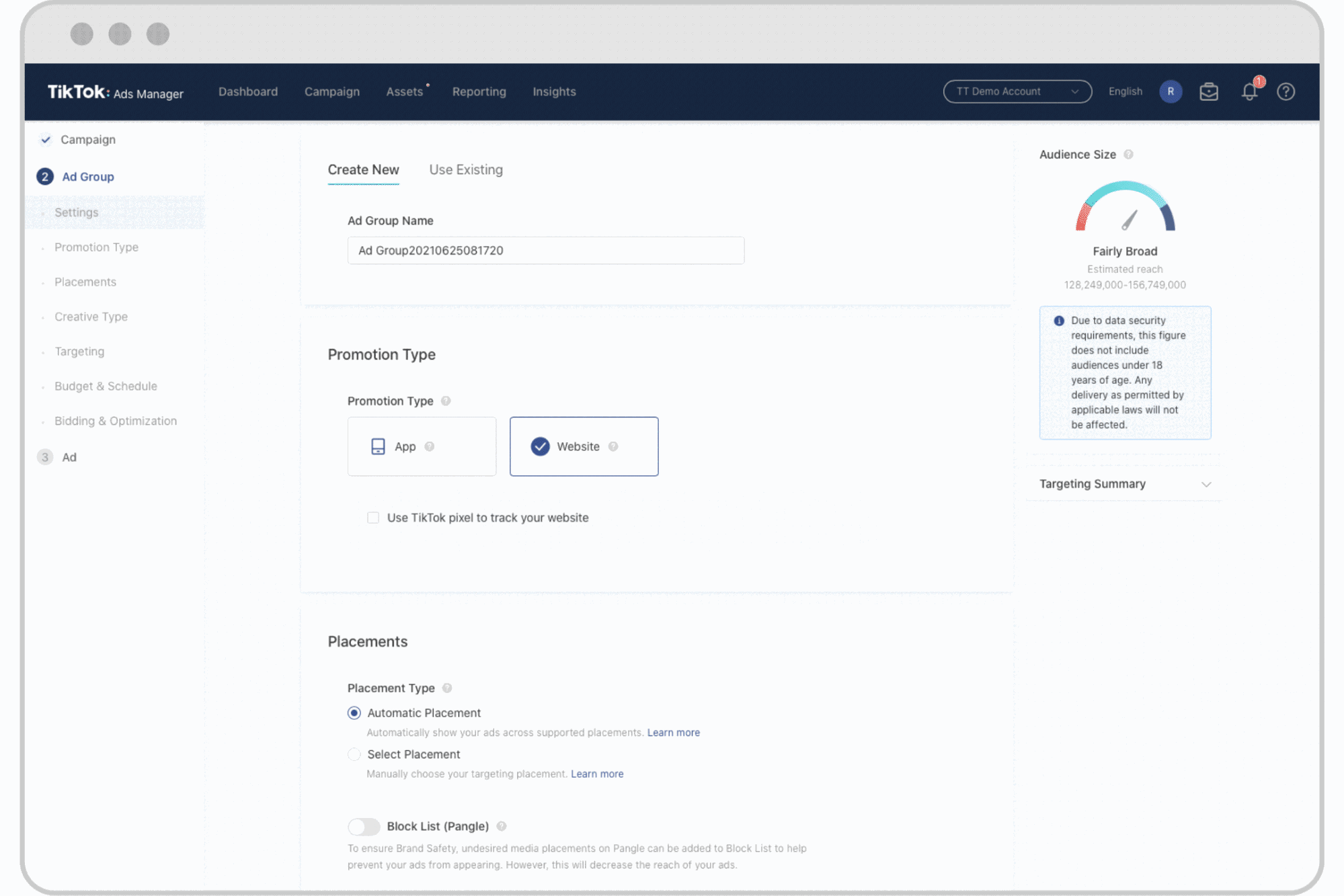Click info icon beside Placement Type label
1344x896 pixels.
click(x=447, y=688)
